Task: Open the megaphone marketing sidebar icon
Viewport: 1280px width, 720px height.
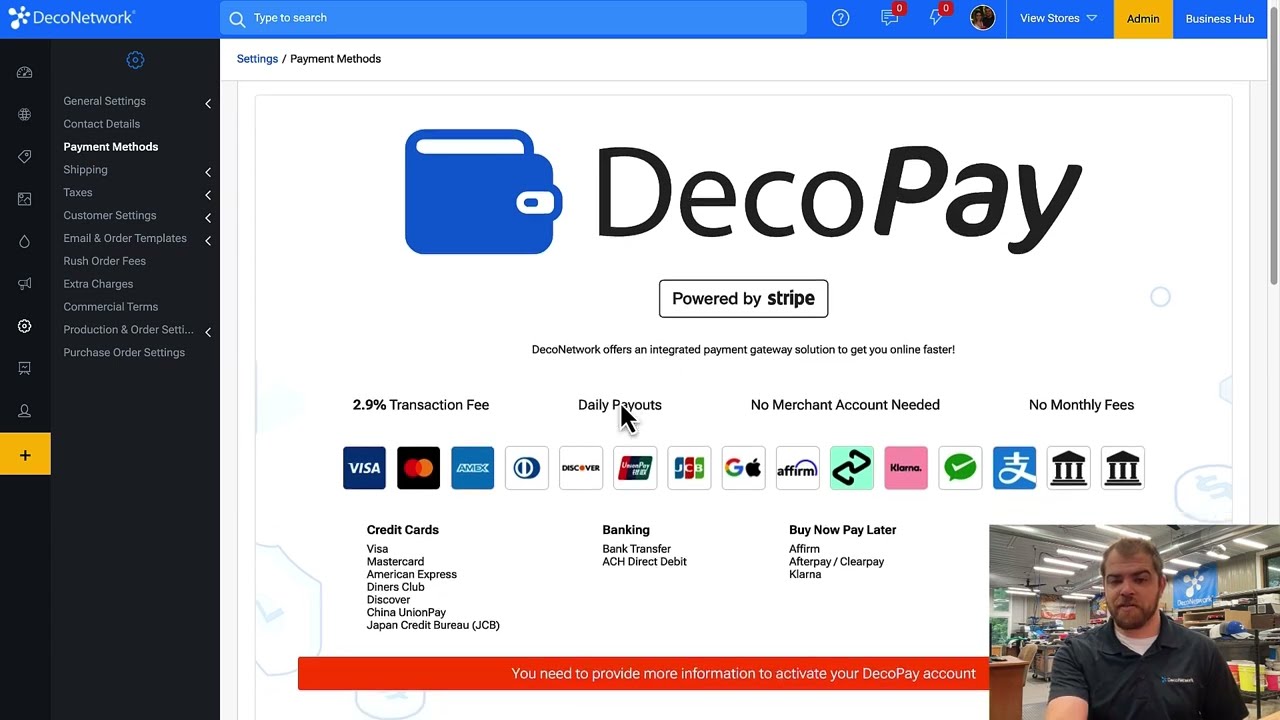Action: 25,284
